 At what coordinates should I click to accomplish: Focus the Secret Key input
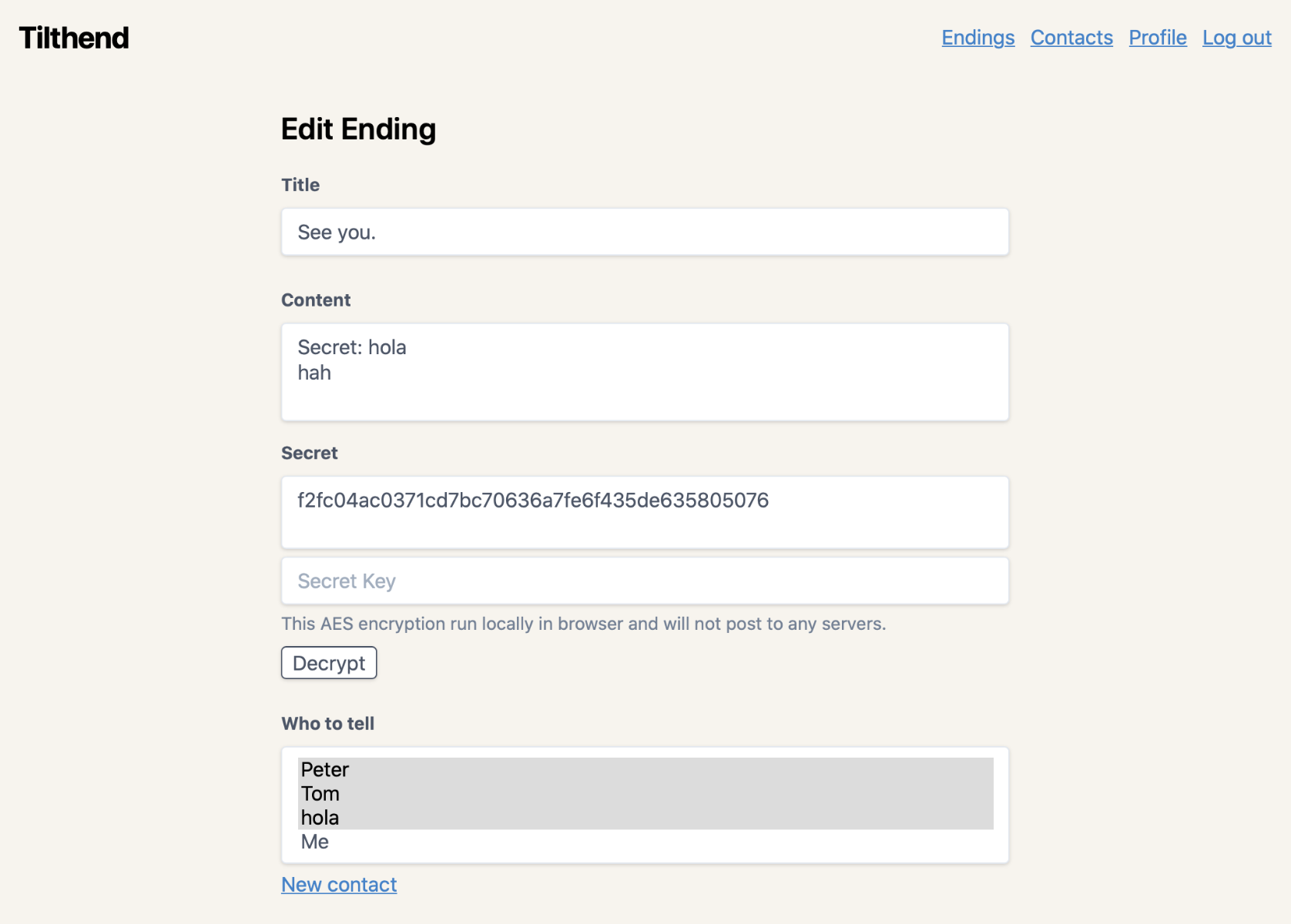pos(644,581)
